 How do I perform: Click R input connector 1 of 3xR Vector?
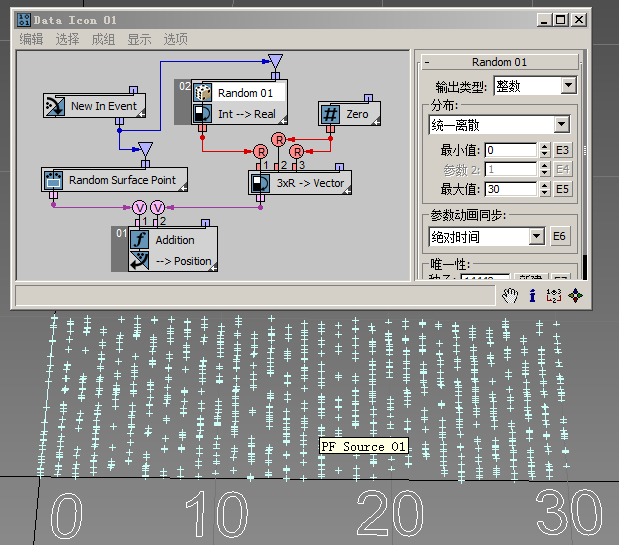pos(261,152)
